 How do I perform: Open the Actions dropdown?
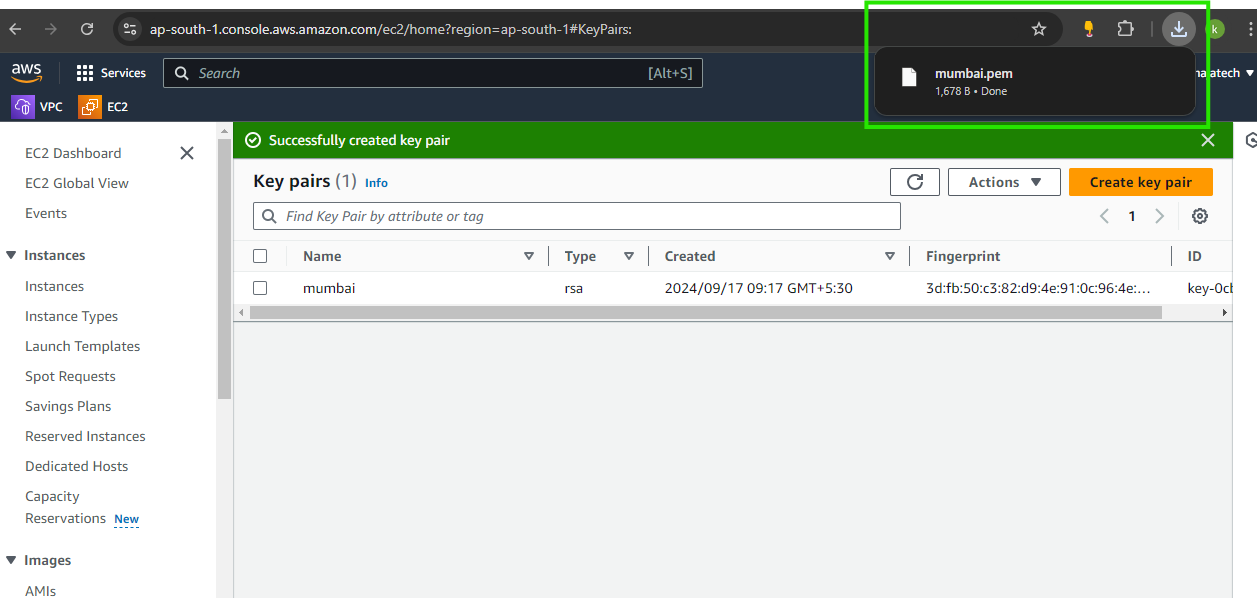pyautogui.click(x=1004, y=182)
